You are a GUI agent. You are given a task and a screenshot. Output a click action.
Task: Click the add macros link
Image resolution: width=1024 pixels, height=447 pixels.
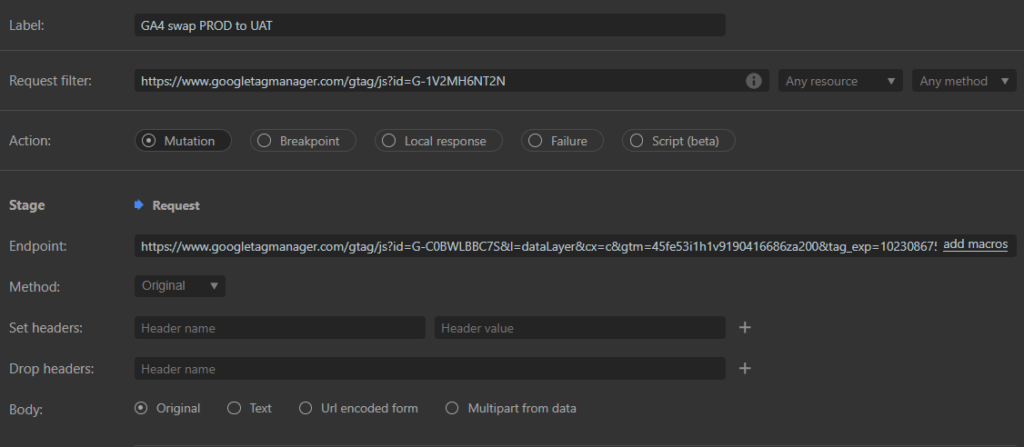(975, 244)
